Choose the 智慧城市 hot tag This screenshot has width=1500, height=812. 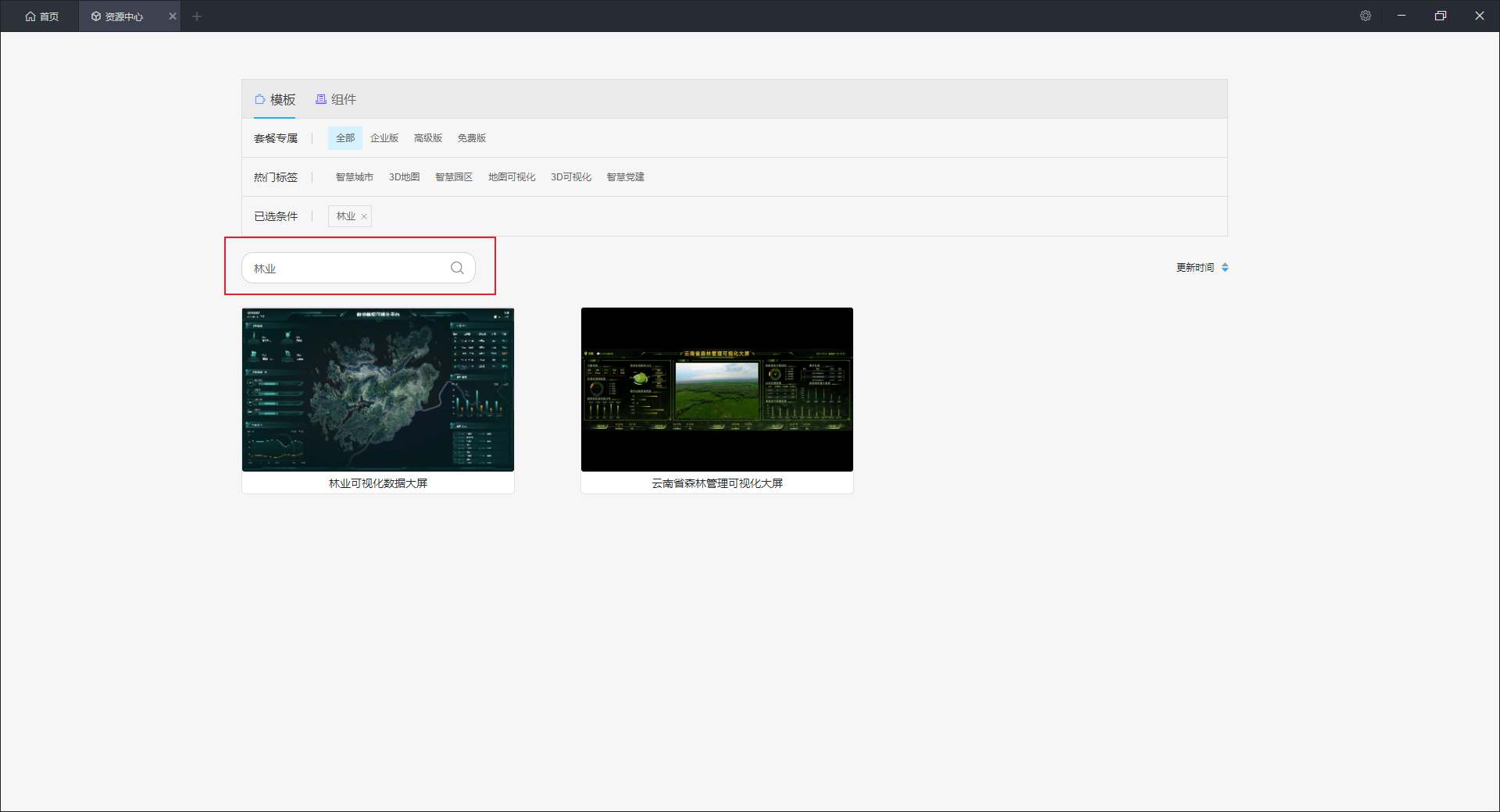pyautogui.click(x=355, y=177)
